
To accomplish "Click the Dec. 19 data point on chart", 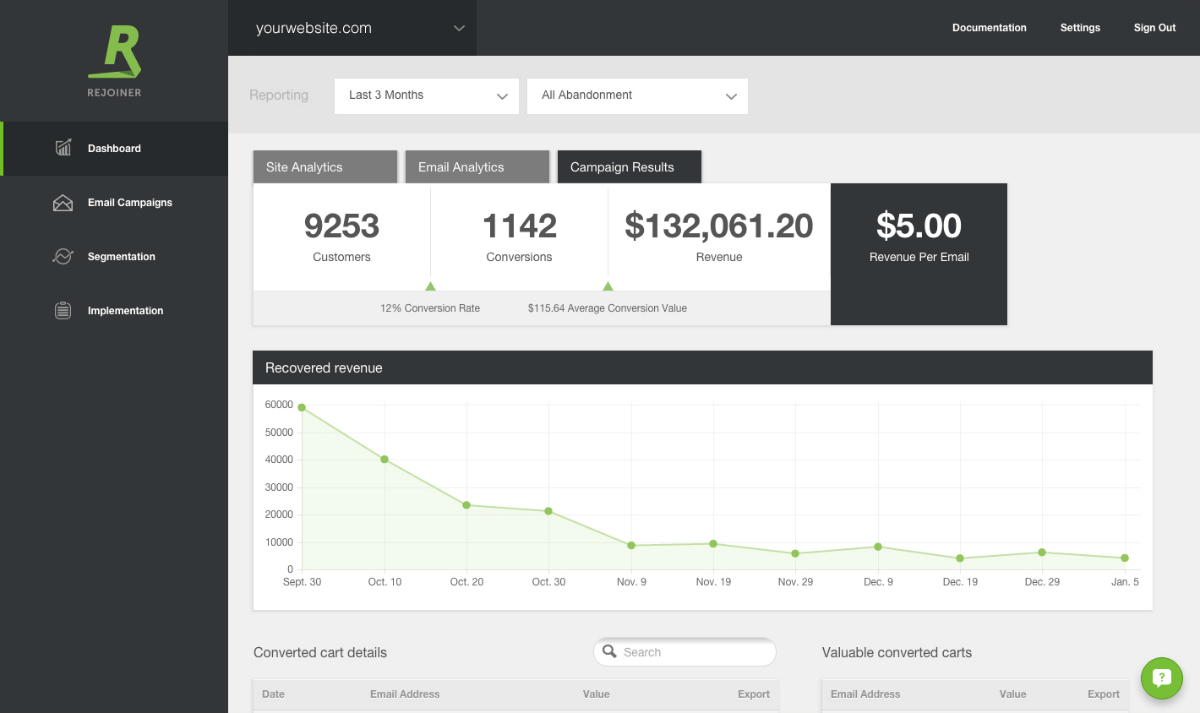I will pos(960,559).
